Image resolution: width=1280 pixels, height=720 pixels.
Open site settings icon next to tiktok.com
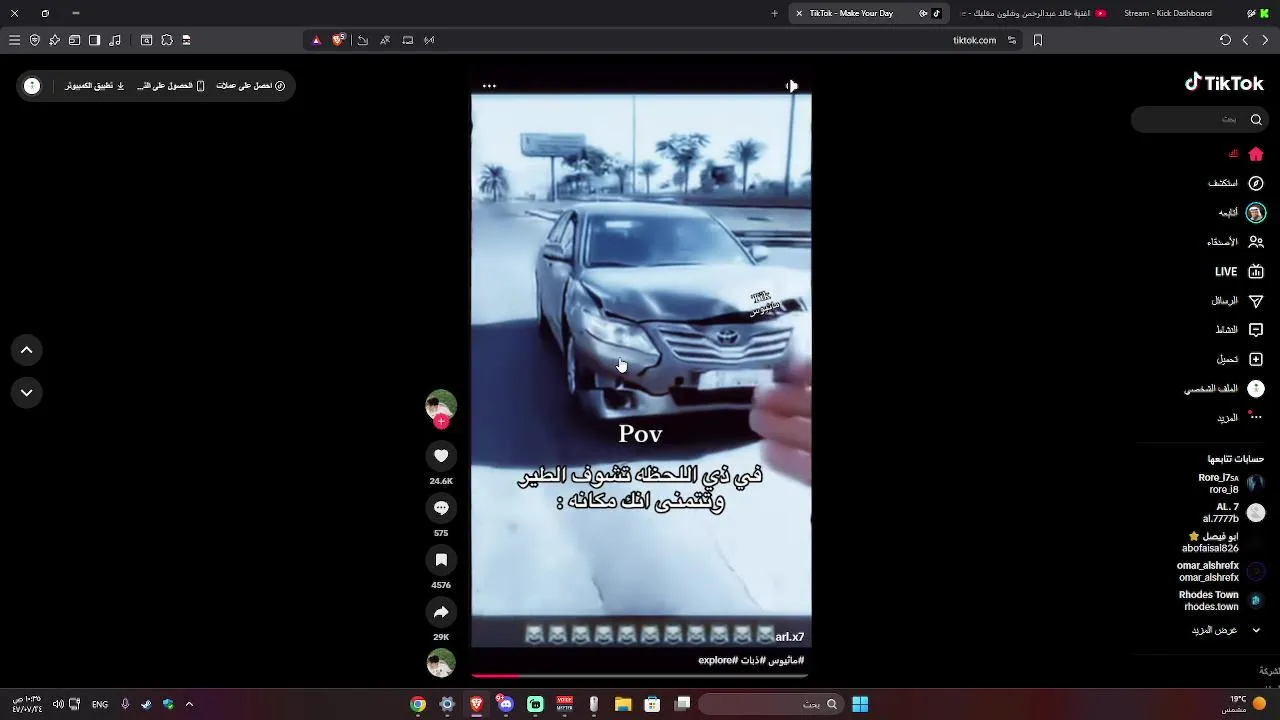1012,40
